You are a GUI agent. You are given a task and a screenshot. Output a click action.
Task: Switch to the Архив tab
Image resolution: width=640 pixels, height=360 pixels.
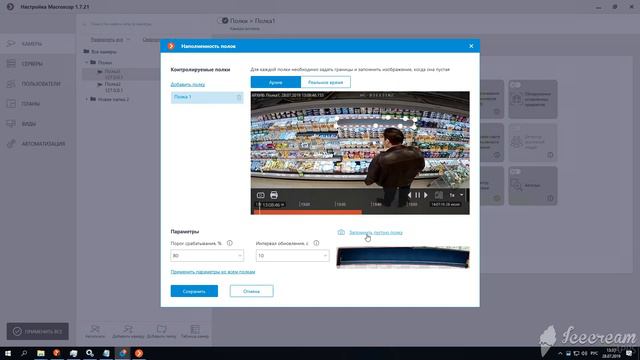[x=276, y=82]
